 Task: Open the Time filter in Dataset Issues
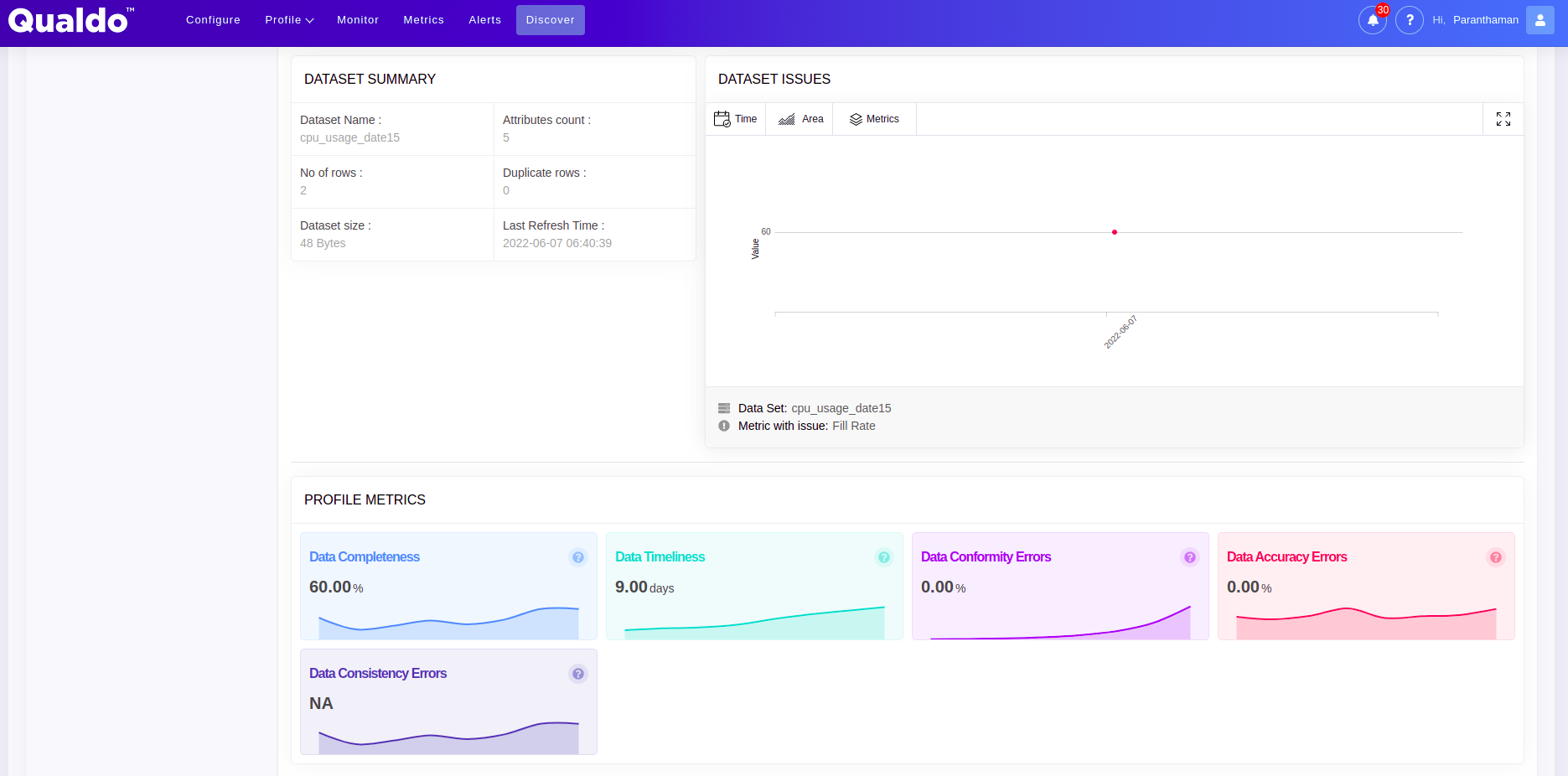[x=736, y=119]
